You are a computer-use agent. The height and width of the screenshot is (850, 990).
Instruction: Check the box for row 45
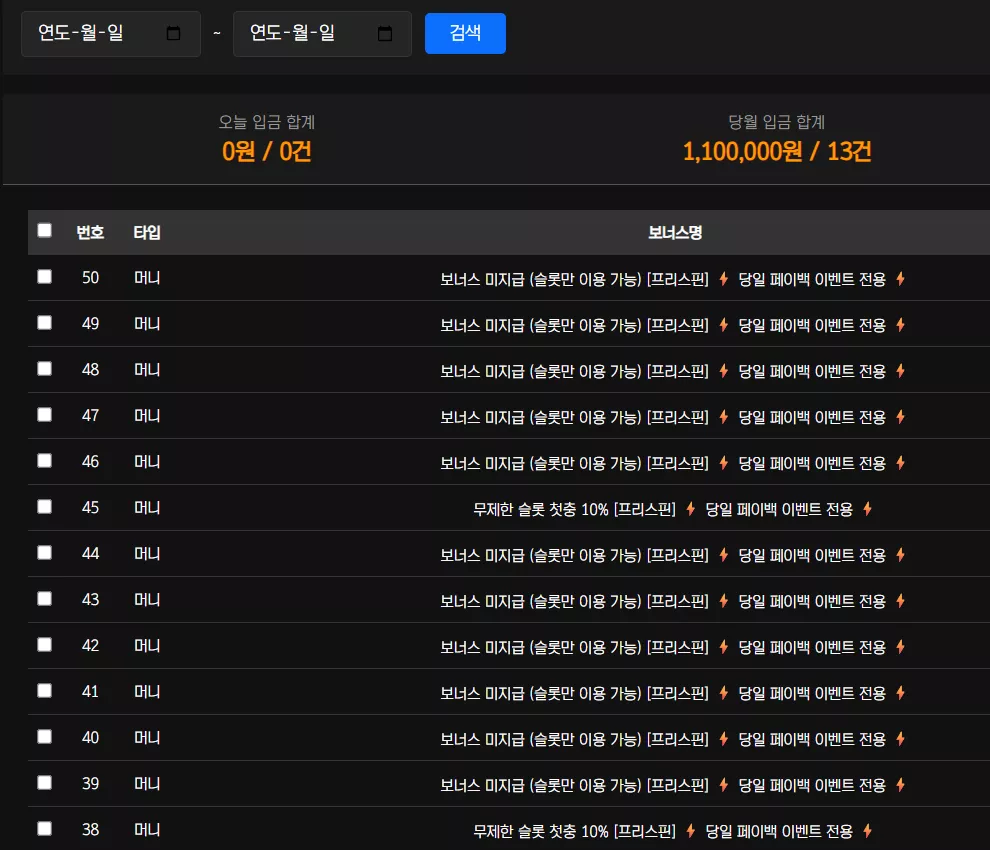pos(44,506)
